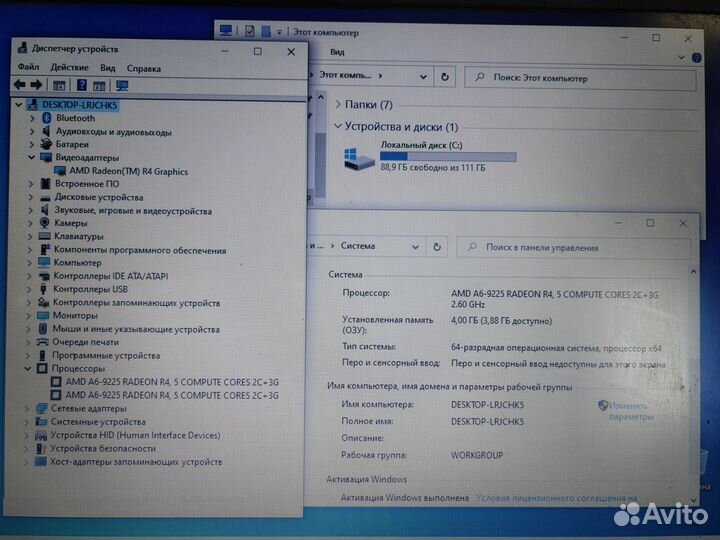Click the Поиск в панели управления field
Image resolution: width=720 pixels, height=540 pixels.
574,248
